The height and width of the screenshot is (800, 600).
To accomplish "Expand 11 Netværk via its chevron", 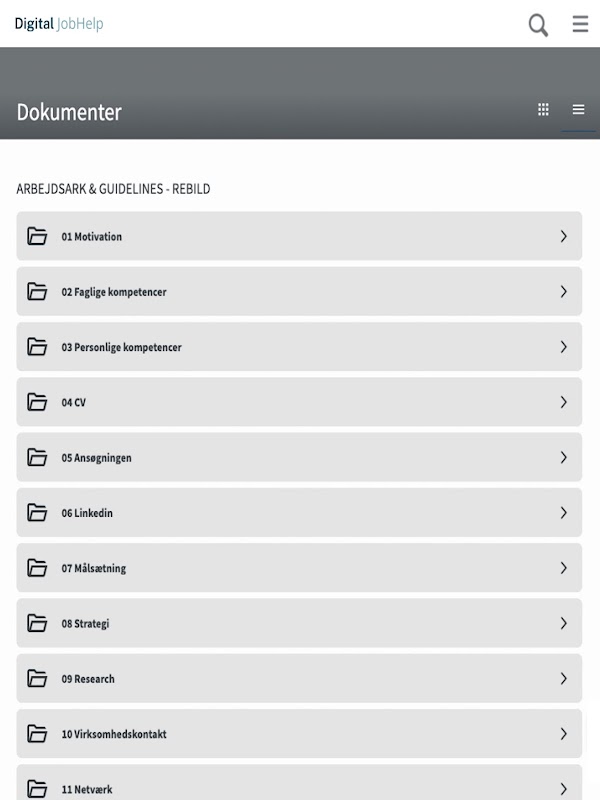I will pyautogui.click(x=563, y=789).
